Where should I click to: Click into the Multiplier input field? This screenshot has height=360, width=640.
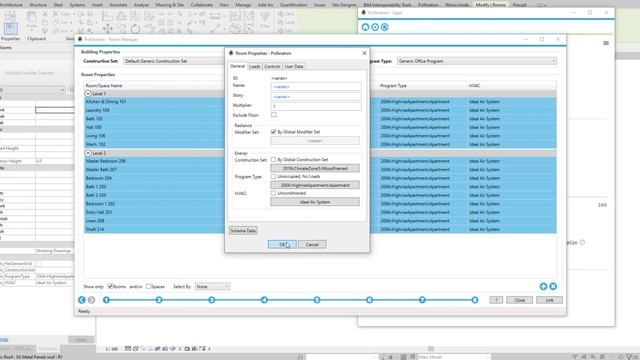[x=316, y=106]
